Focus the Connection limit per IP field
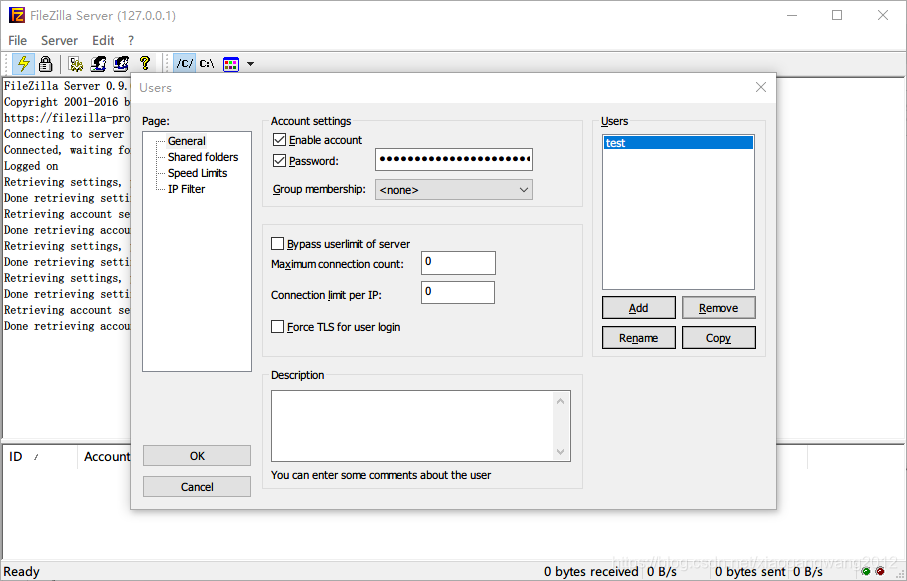This screenshot has width=907, height=581. [458, 293]
